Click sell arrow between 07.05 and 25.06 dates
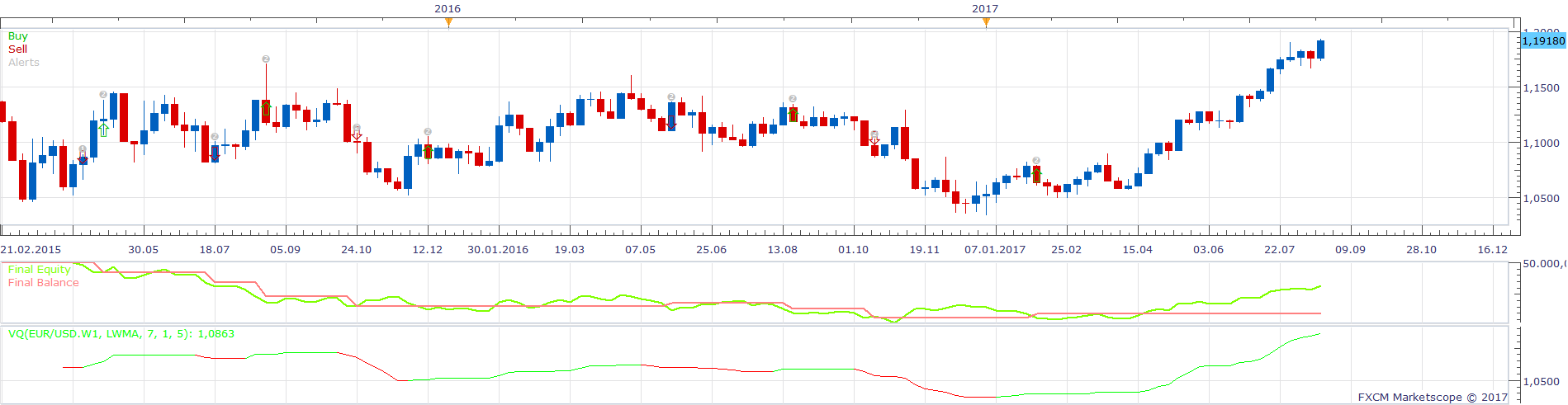 point(671,122)
